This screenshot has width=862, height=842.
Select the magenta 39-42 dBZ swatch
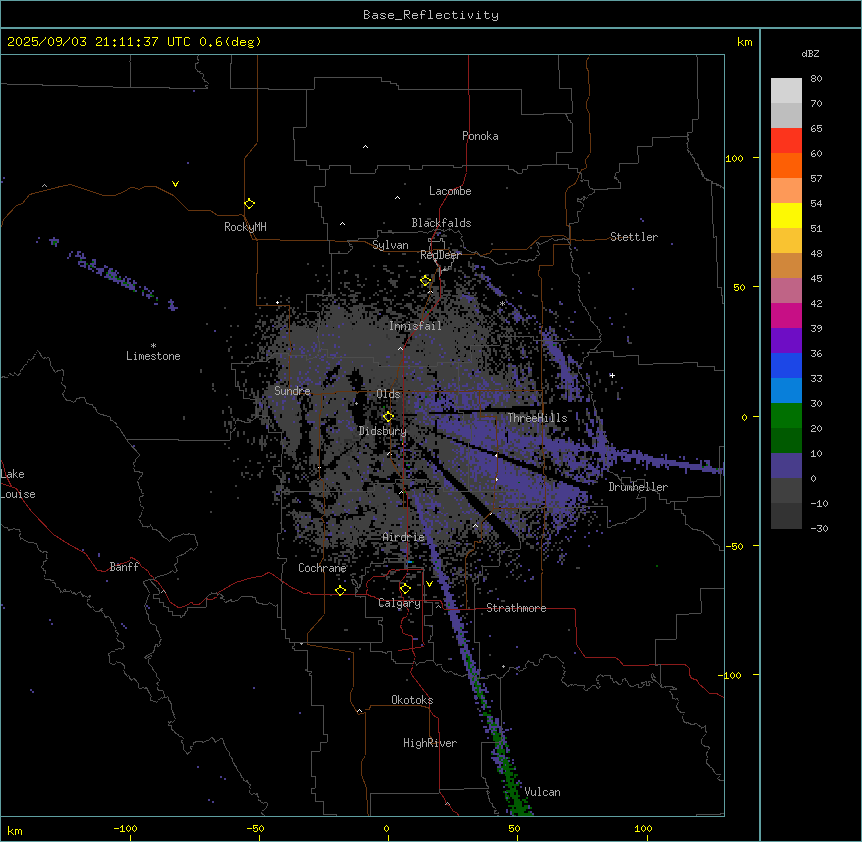pos(786,315)
